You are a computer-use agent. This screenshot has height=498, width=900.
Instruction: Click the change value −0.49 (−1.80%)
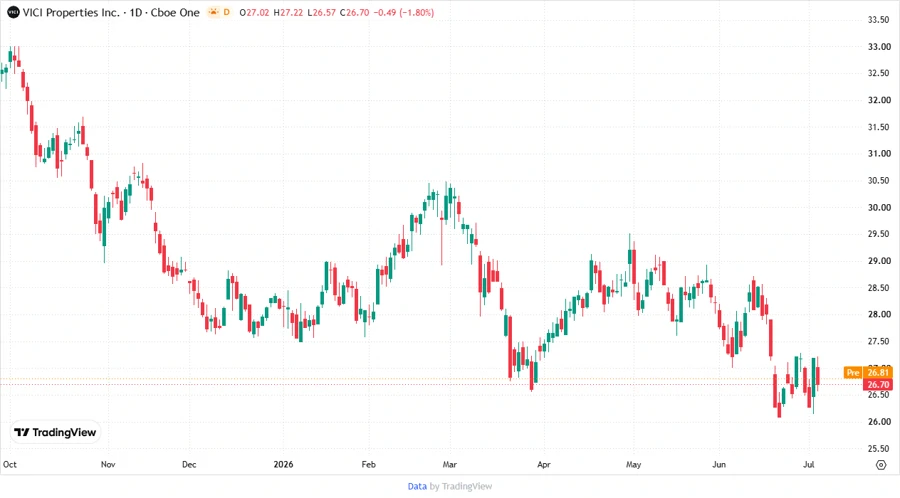pos(404,13)
